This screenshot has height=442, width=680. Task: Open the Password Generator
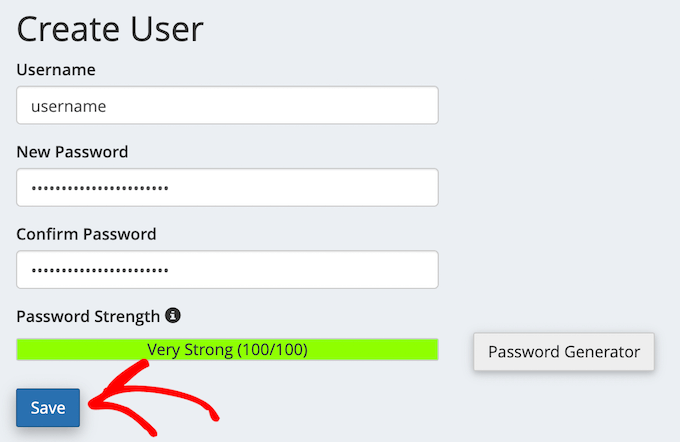(x=563, y=351)
